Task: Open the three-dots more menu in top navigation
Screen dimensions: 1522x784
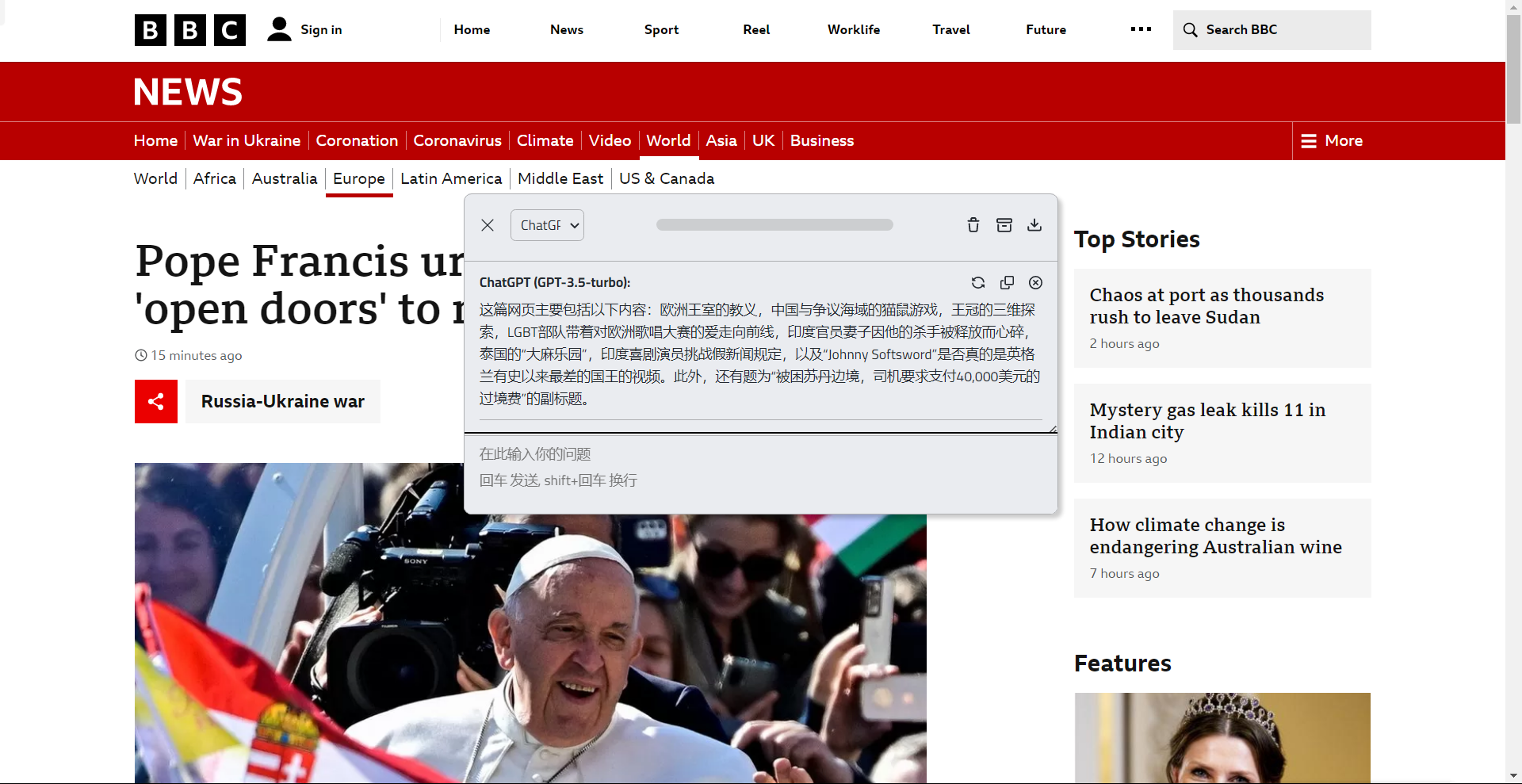Action: [1141, 29]
